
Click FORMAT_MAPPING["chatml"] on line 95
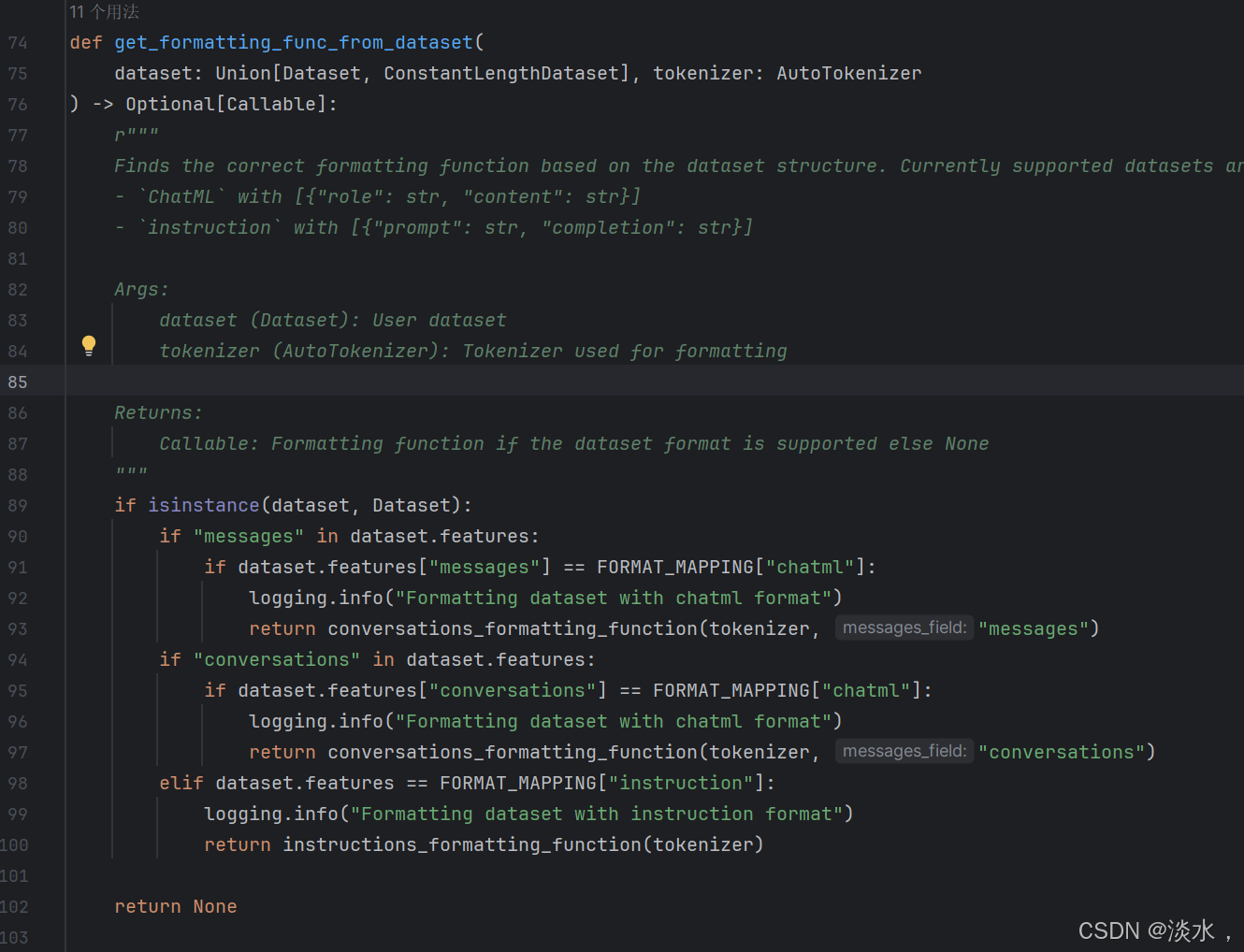[788, 690]
